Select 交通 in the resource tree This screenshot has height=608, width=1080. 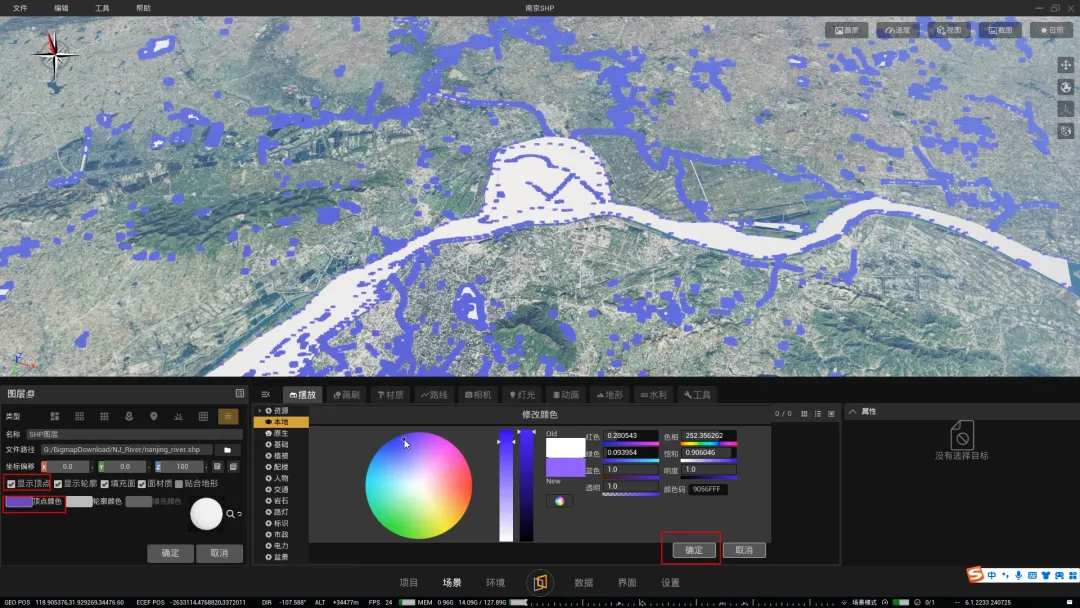[281, 490]
